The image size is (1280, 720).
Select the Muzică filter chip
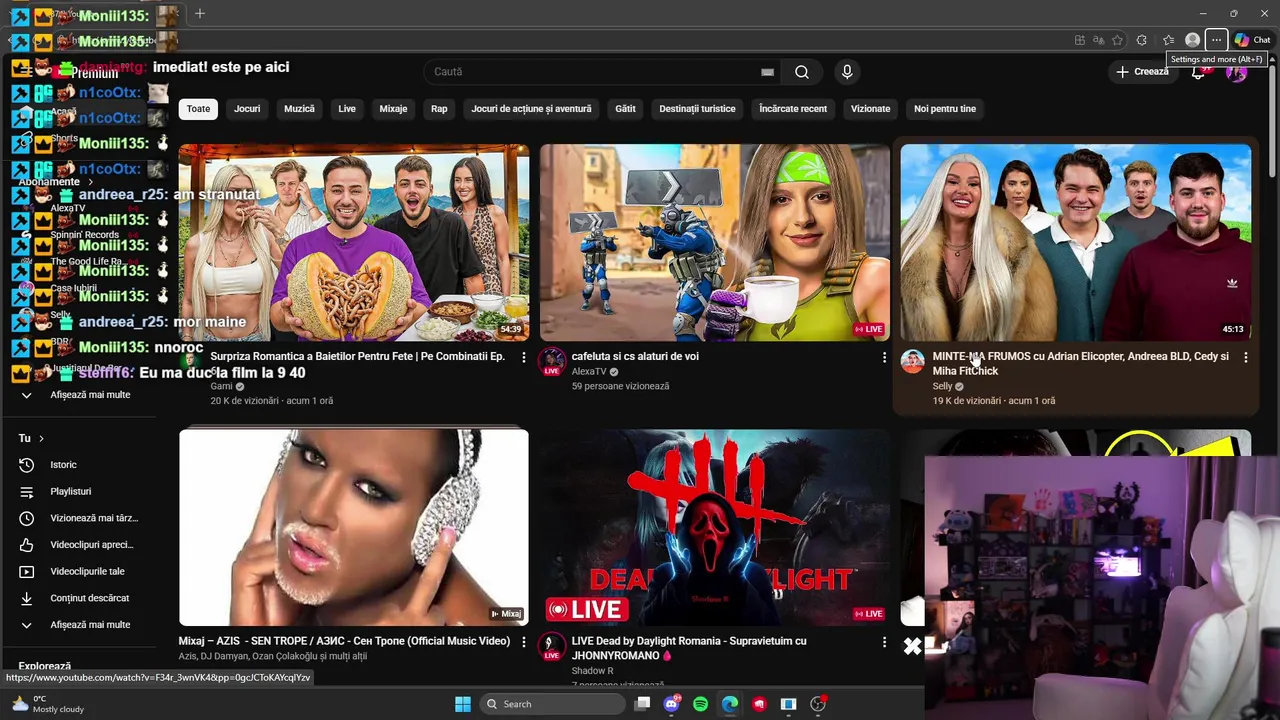[299, 109]
